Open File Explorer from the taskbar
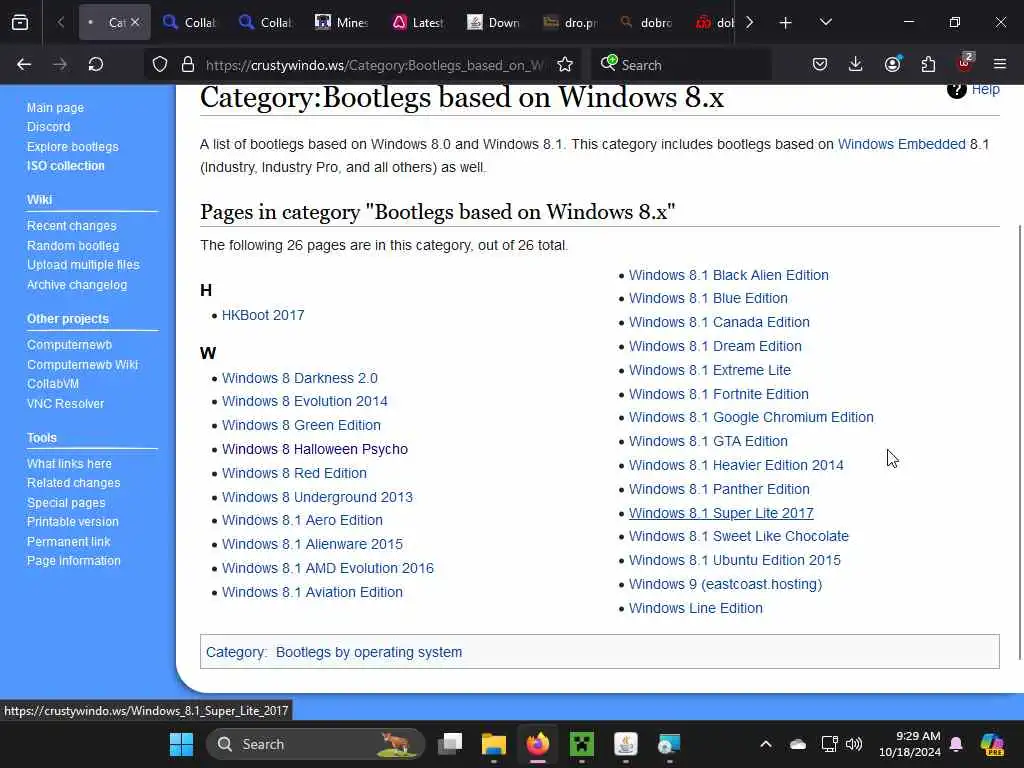The width and height of the screenshot is (1024, 768). point(494,744)
